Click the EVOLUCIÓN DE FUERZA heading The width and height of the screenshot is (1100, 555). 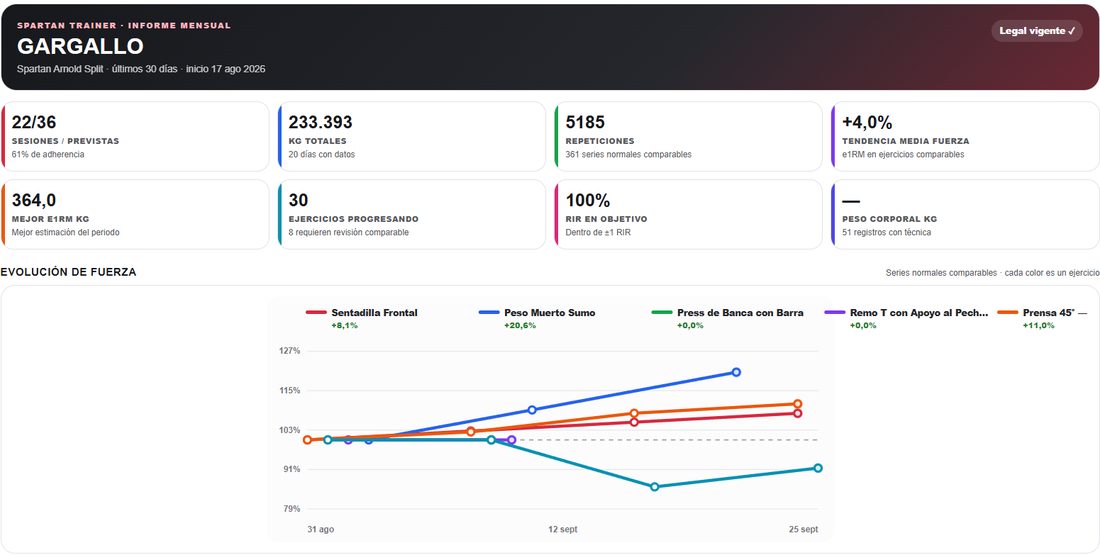69,272
